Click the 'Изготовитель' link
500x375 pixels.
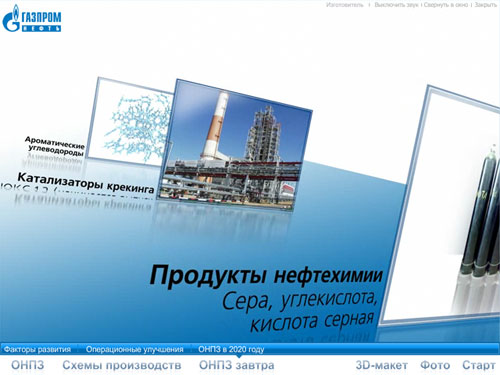click(345, 5)
